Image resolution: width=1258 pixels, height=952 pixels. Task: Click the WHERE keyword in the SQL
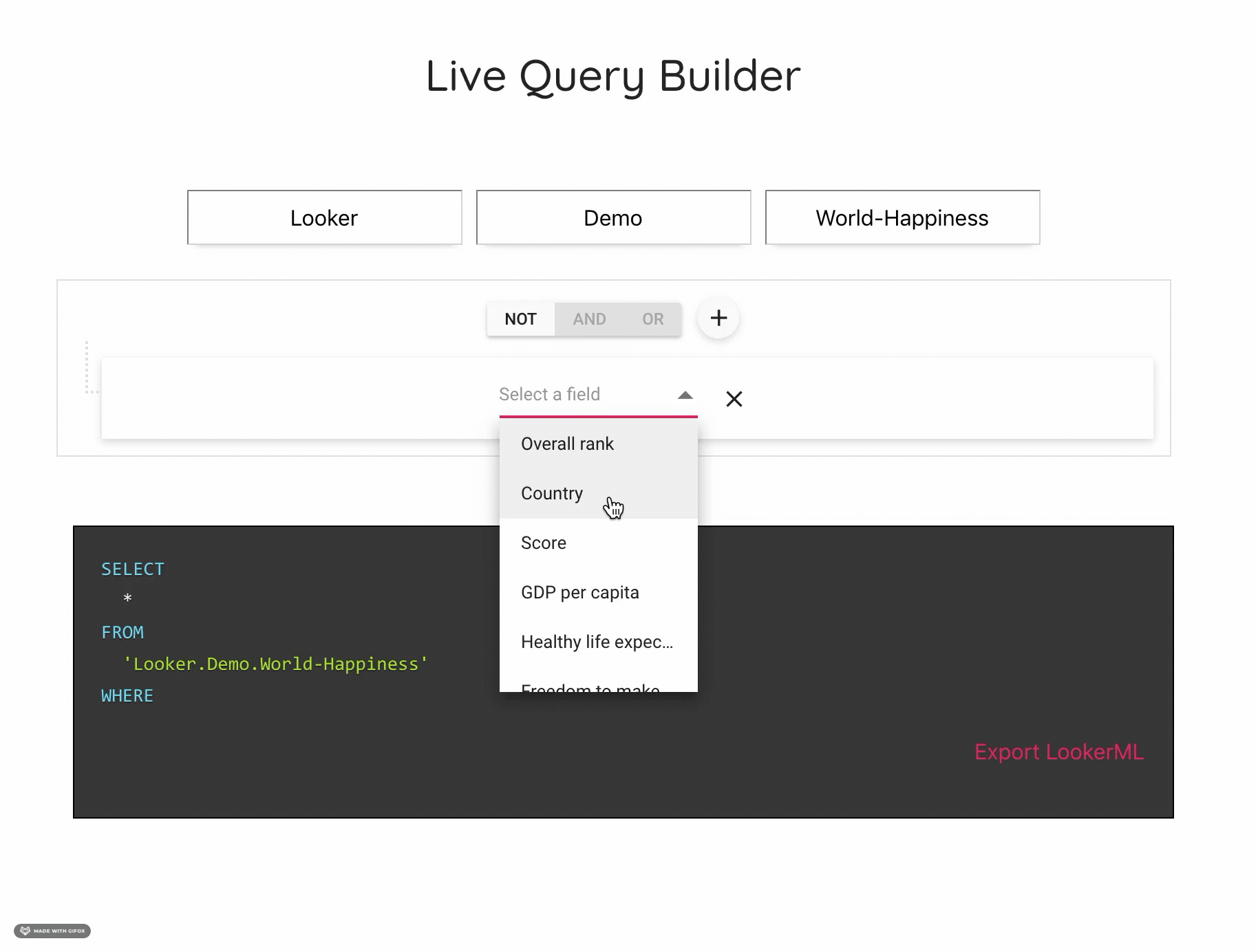coord(127,696)
